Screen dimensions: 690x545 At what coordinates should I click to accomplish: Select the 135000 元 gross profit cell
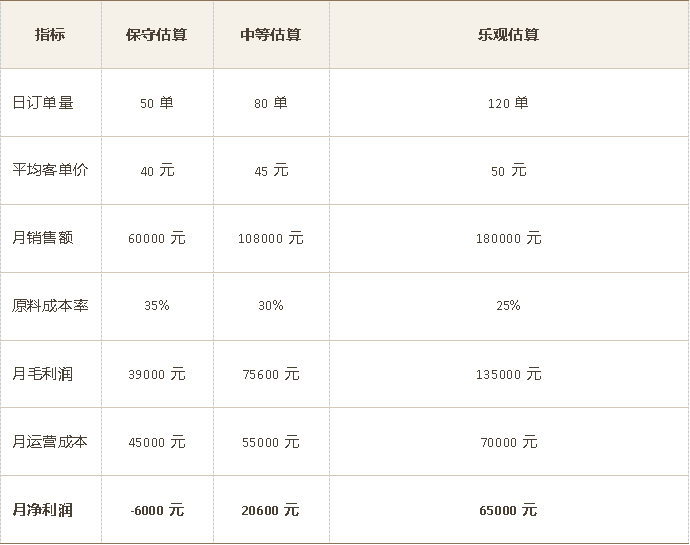click(x=508, y=374)
